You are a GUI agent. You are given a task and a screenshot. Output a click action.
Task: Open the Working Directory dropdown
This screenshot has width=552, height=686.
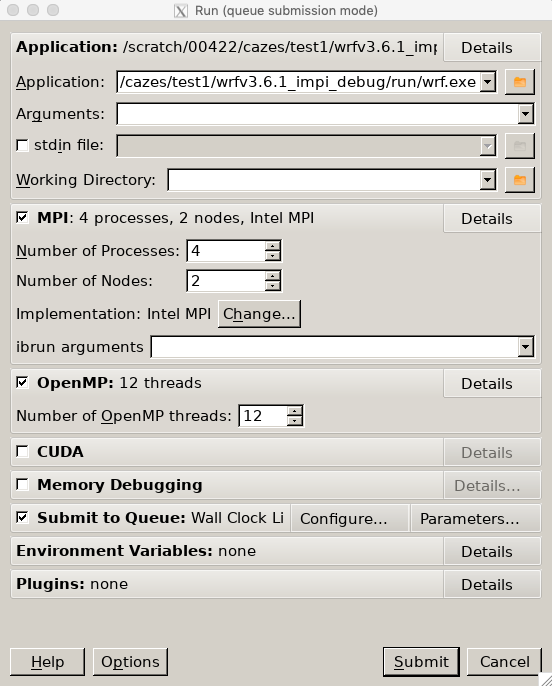pyautogui.click(x=487, y=180)
